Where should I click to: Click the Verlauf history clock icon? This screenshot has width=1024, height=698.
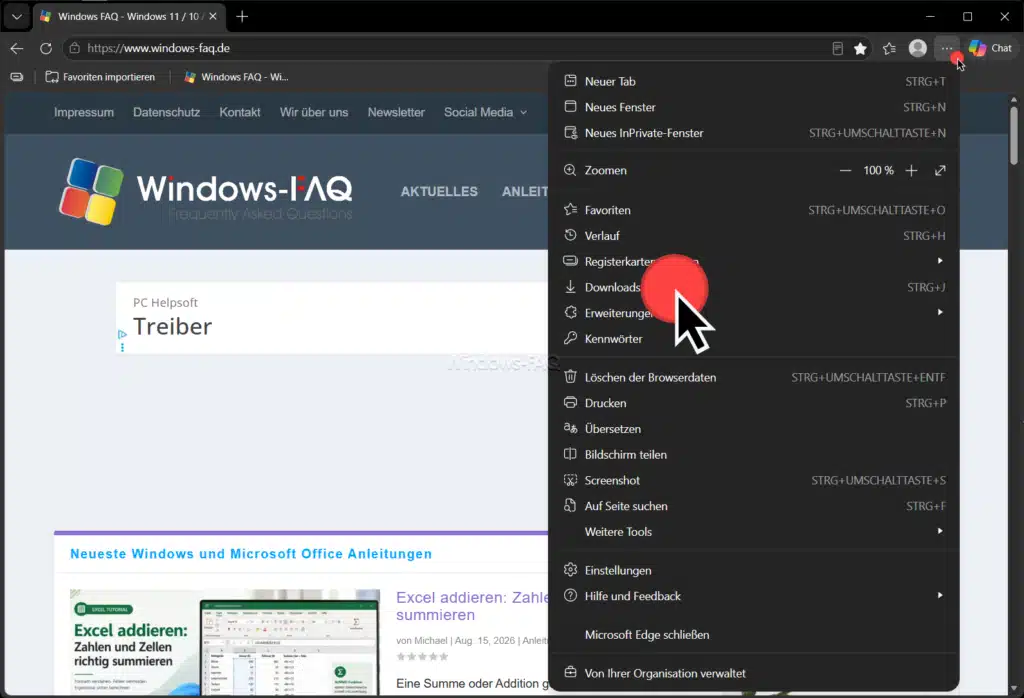click(x=570, y=235)
